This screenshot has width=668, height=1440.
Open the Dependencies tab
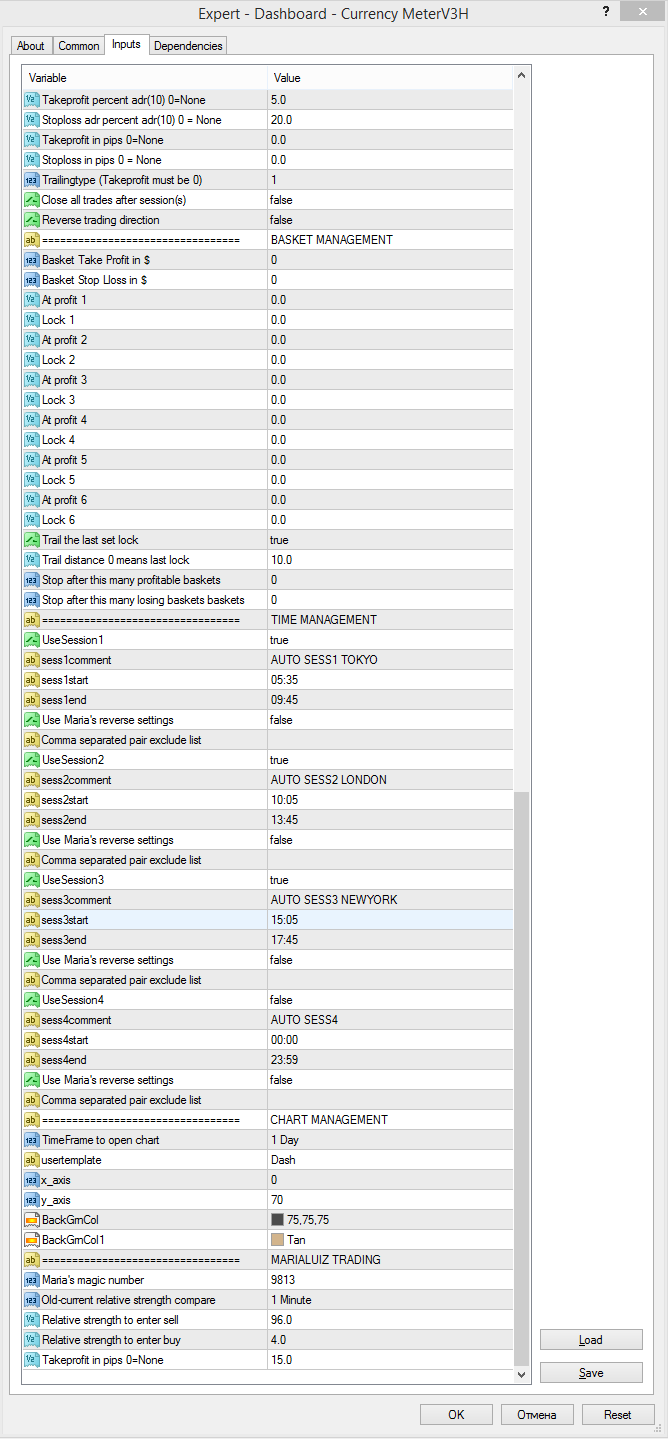[189, 46]
